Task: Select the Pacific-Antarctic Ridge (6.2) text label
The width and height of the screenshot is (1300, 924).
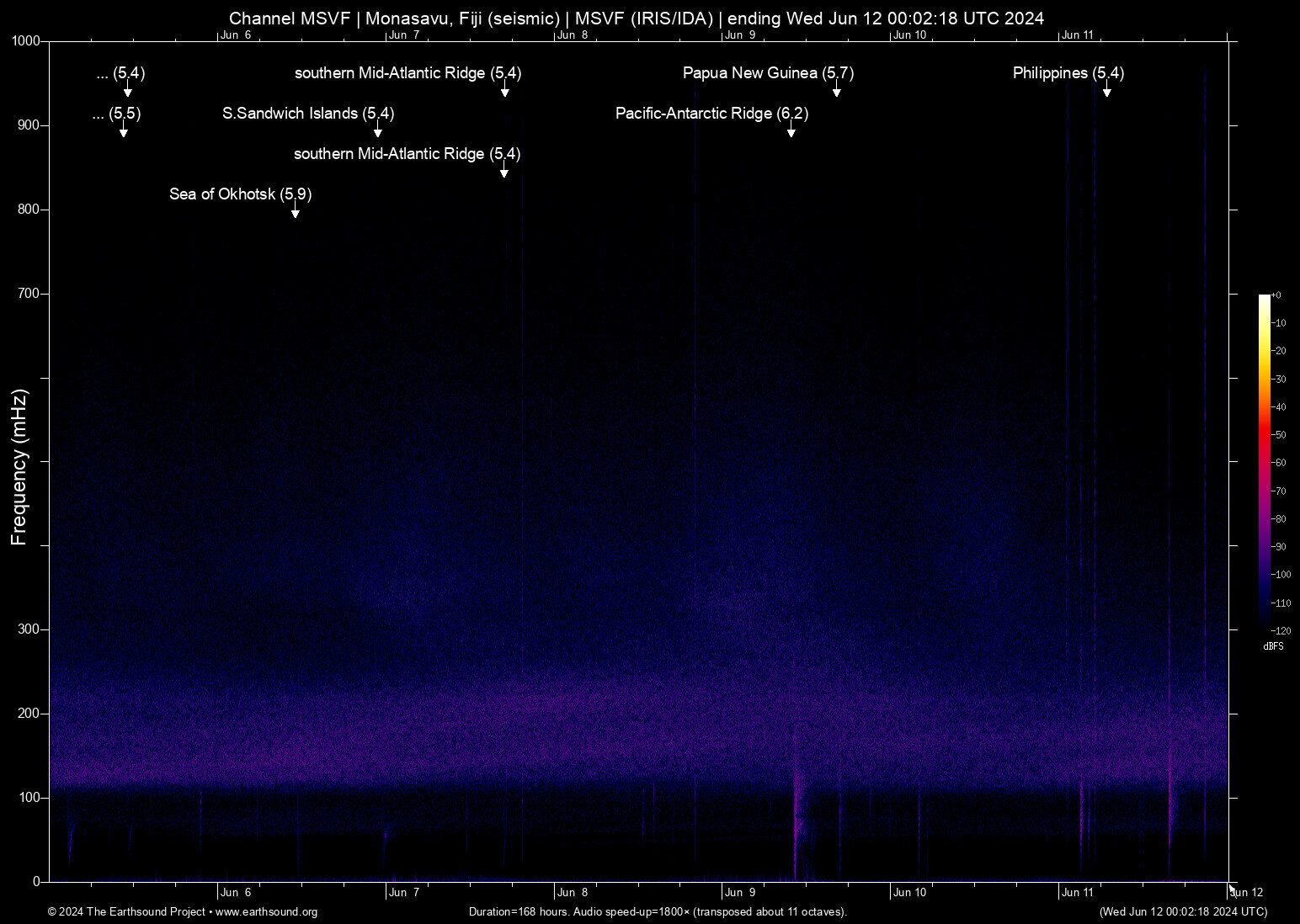Action: click(x=711, y=114)
